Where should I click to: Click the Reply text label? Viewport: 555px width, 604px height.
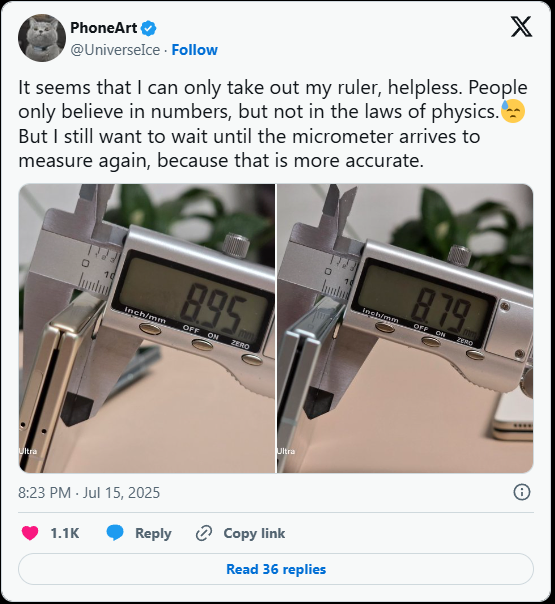tap(153, 534)
